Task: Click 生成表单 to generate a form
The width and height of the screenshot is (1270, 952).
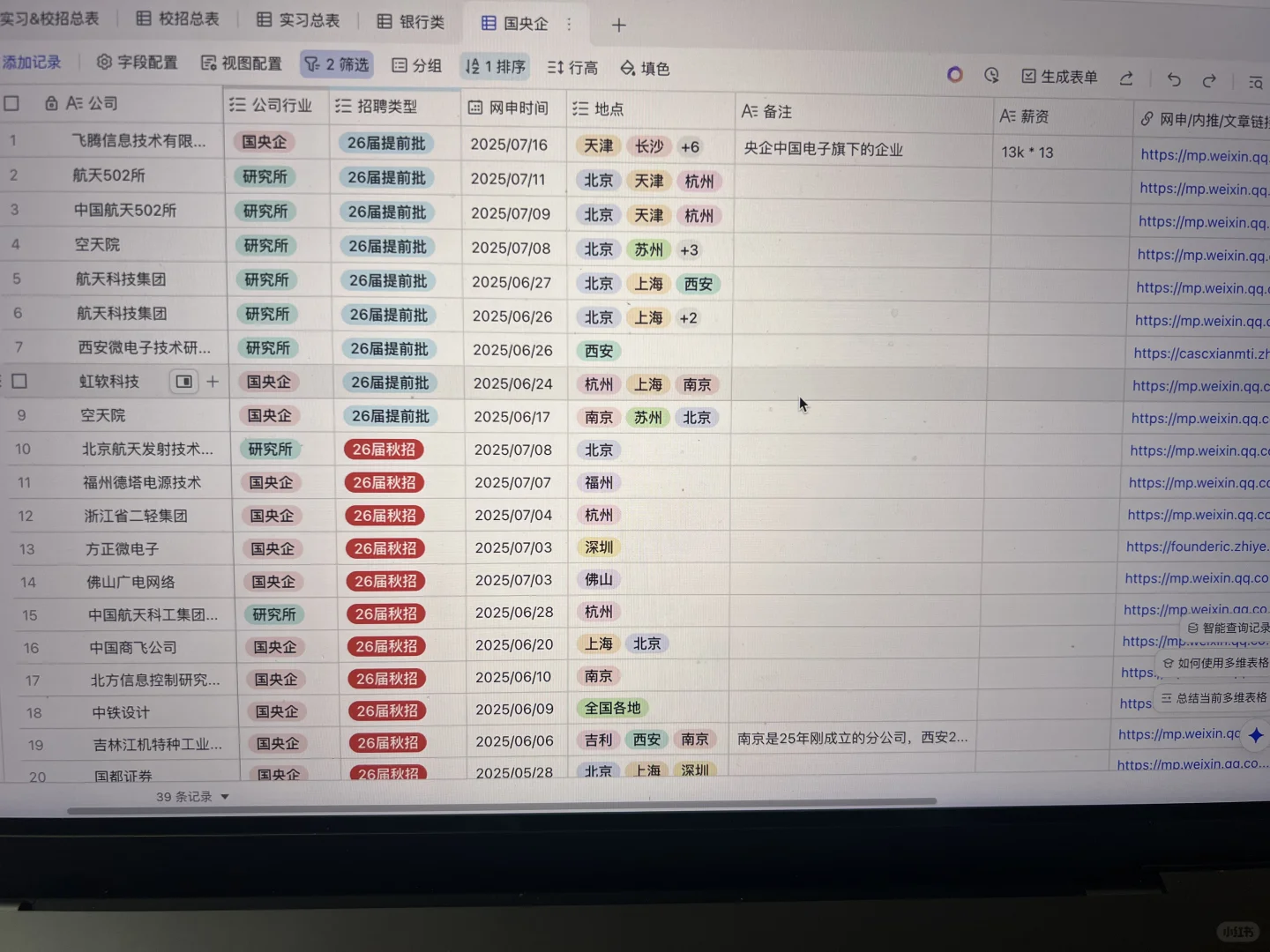Action: coord(1059,77)
